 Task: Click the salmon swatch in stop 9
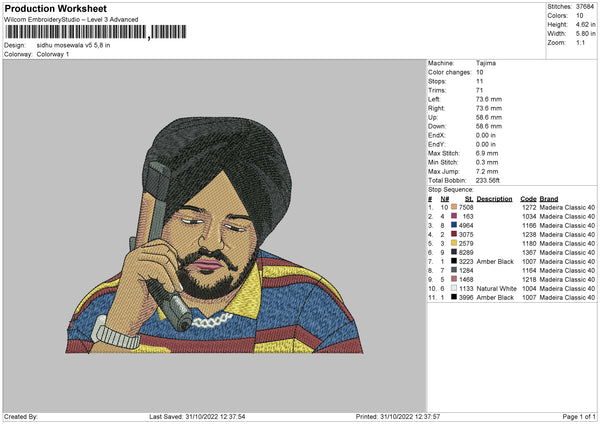pos(454,279)
